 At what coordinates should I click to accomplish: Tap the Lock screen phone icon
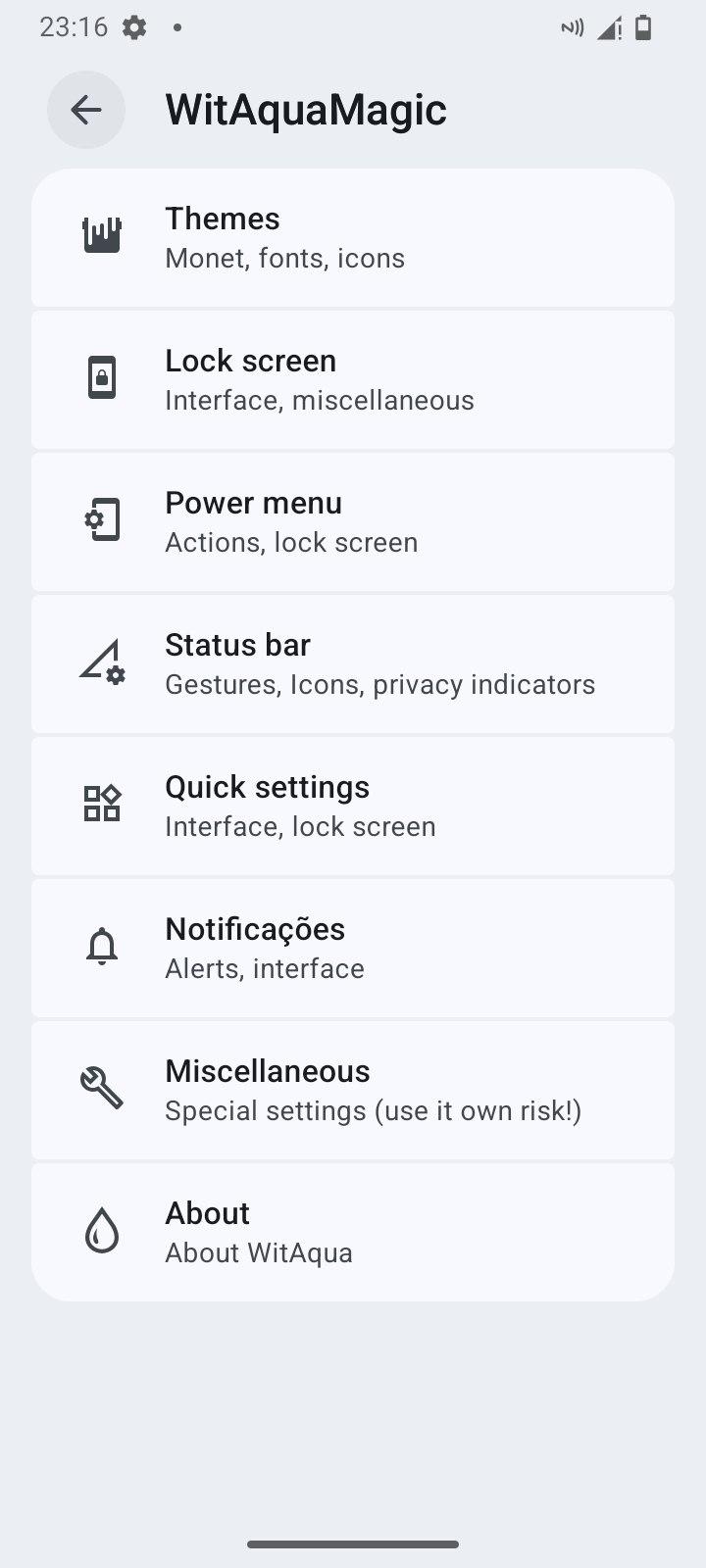[102, 378]
